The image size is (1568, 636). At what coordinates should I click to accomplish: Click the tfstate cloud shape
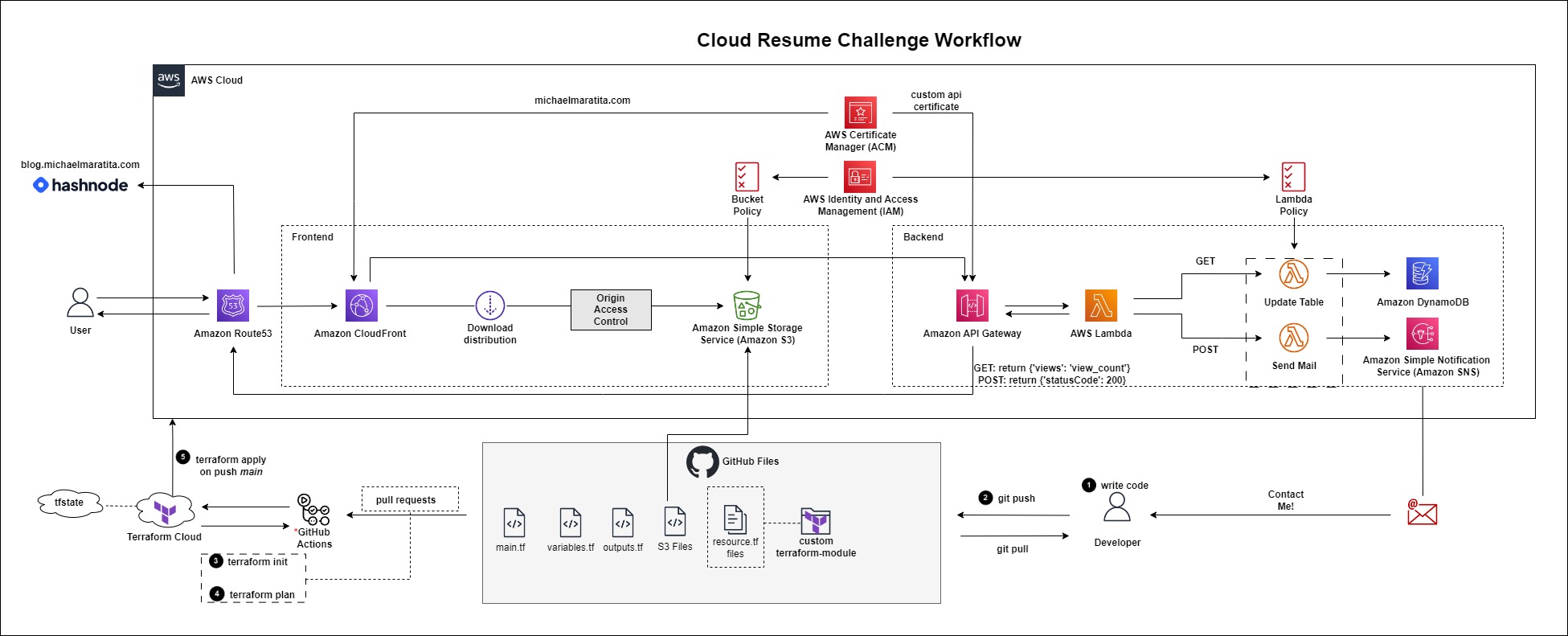click(71, 503)
